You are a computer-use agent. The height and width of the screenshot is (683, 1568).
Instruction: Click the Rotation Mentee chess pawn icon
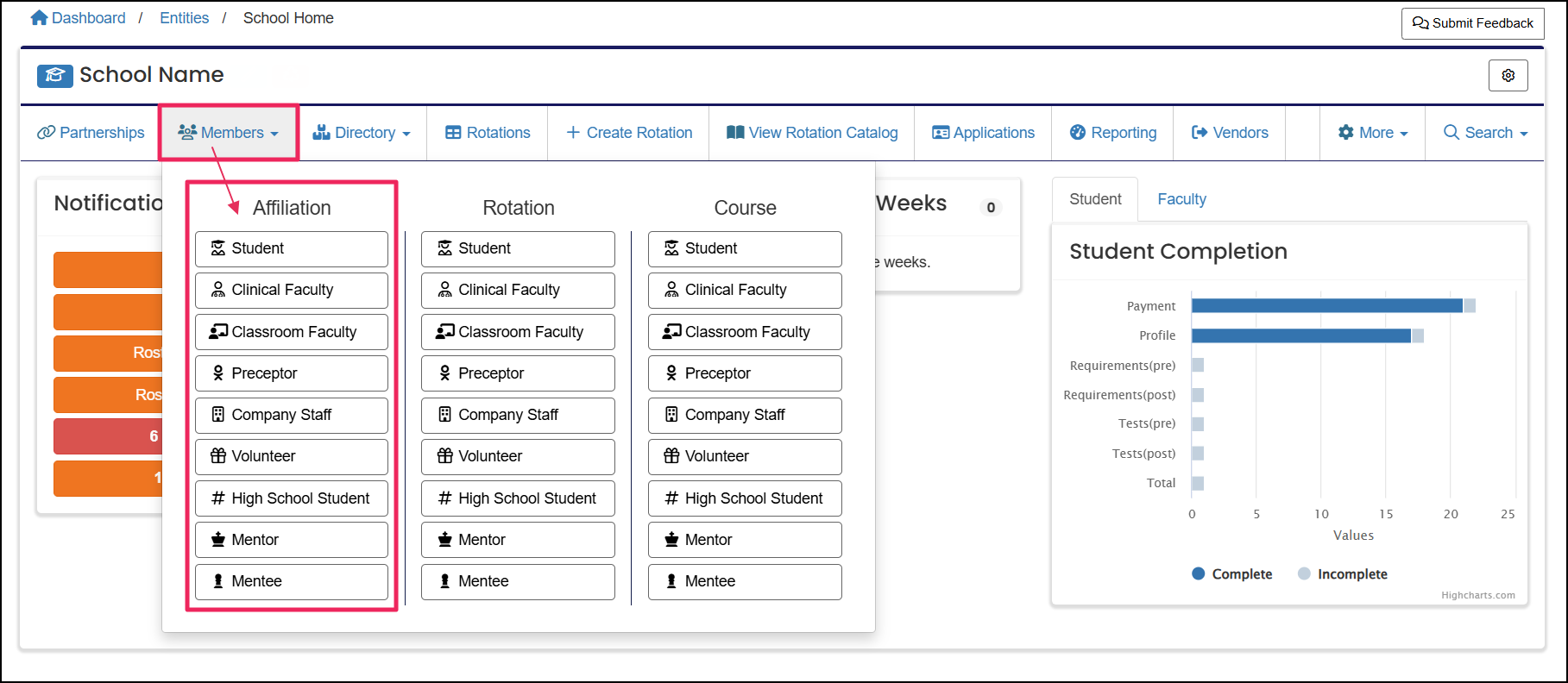[x=445, y=581]
